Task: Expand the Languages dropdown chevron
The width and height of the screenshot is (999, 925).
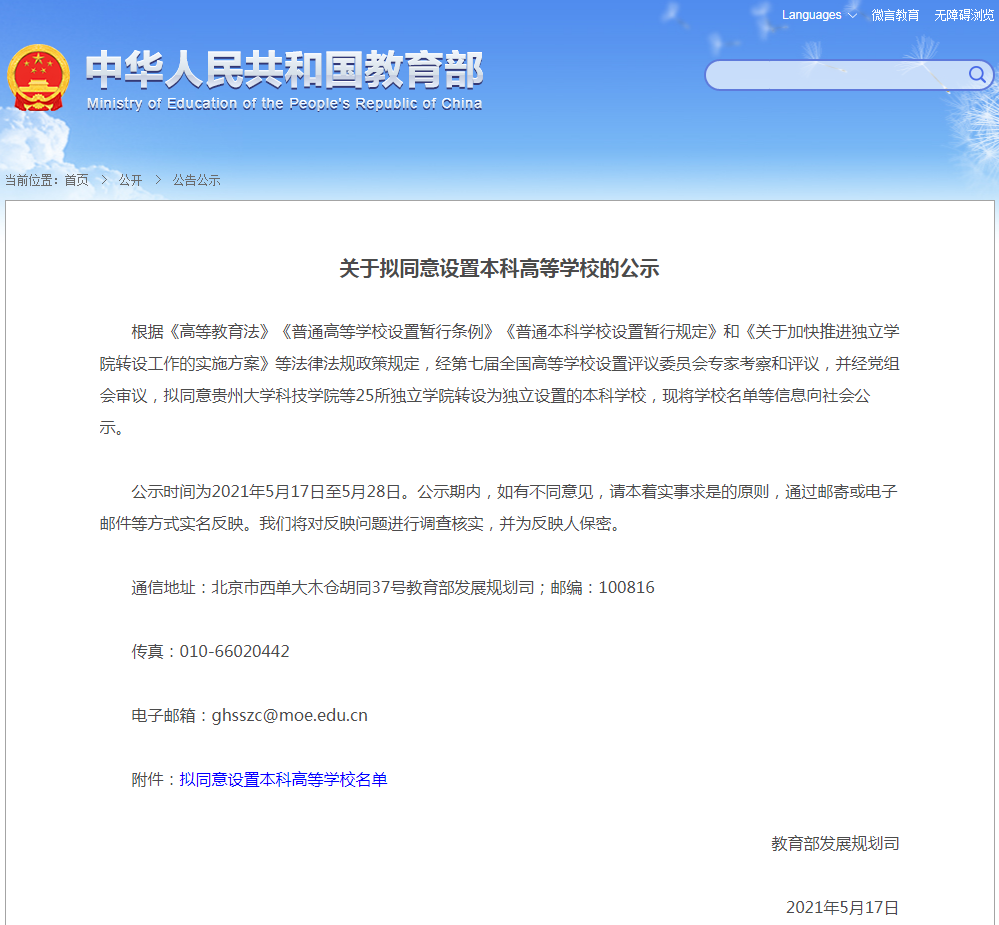Action: (851, 15)
